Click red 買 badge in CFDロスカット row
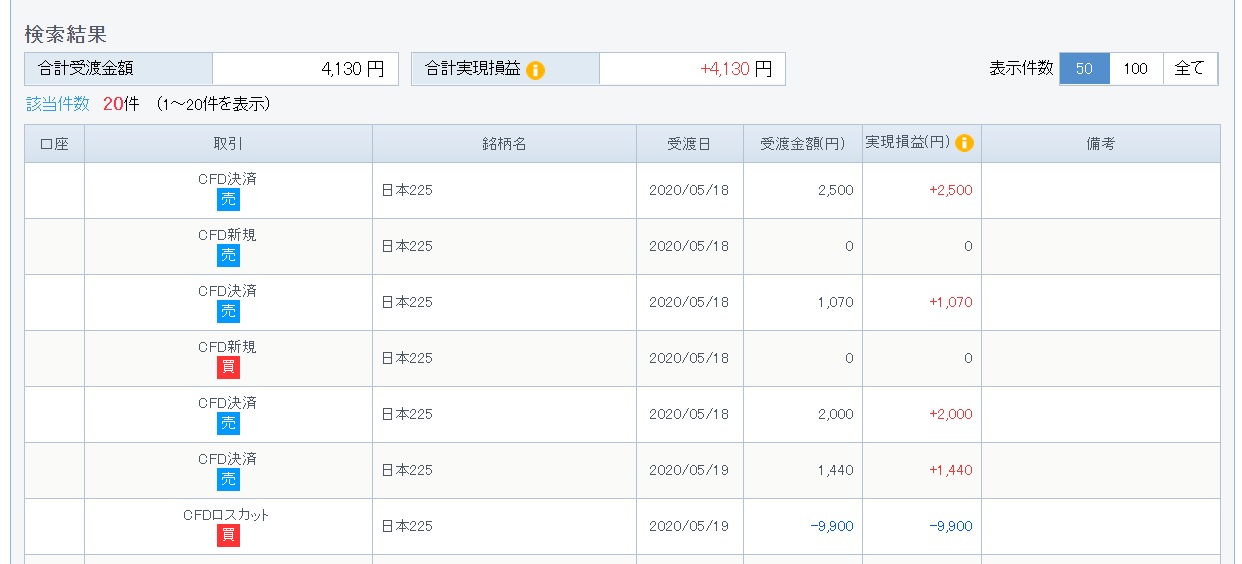The image size is (1242, 564). (x=229, y=535)
